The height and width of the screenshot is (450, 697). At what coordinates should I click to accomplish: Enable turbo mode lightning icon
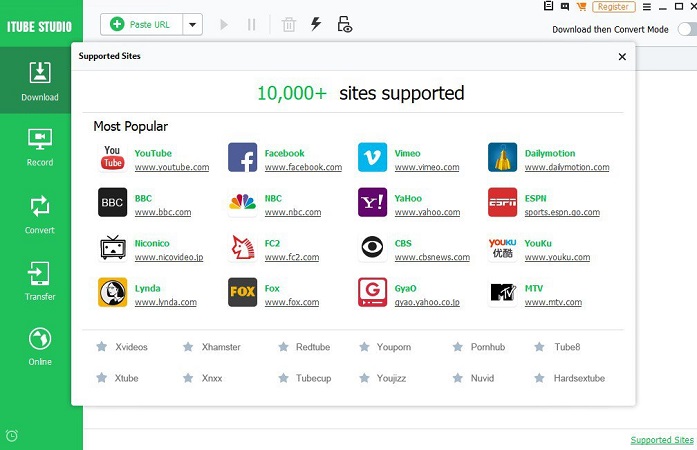316,24
